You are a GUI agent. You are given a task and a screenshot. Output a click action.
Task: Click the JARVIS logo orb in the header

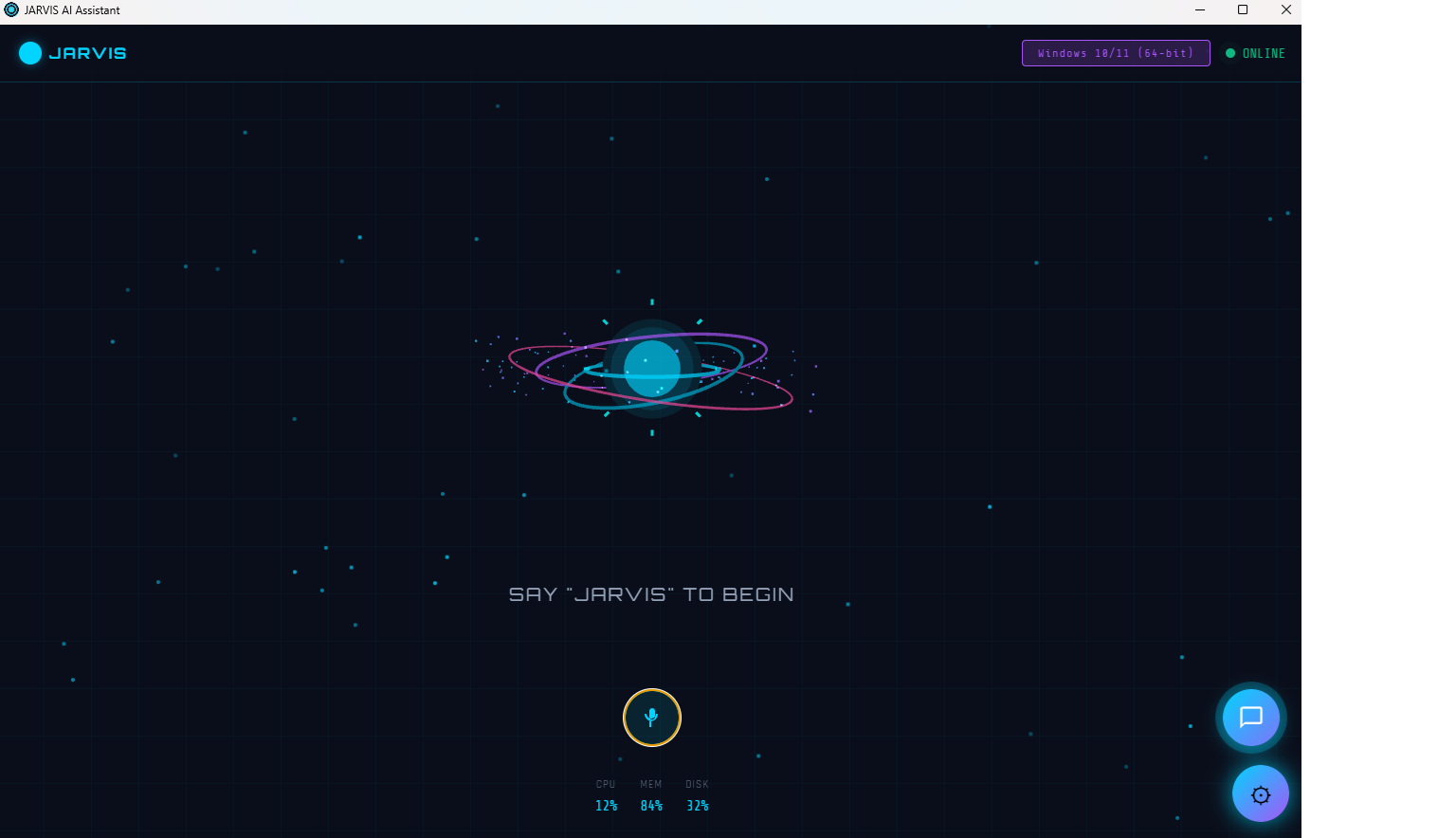coord(30,53)
